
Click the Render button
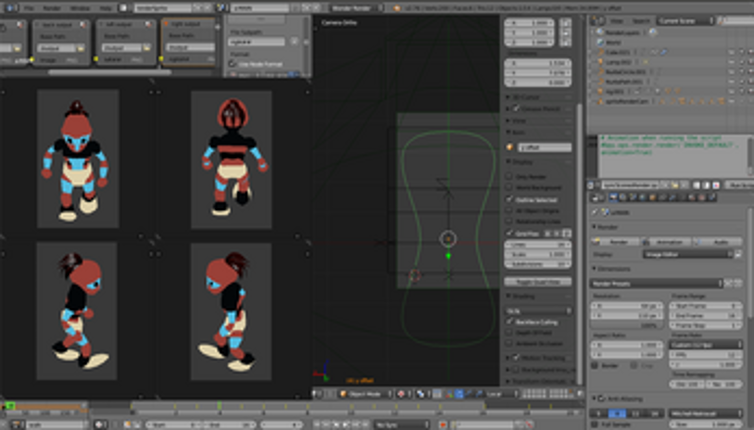pyautogui.click(x=615, y=241)
